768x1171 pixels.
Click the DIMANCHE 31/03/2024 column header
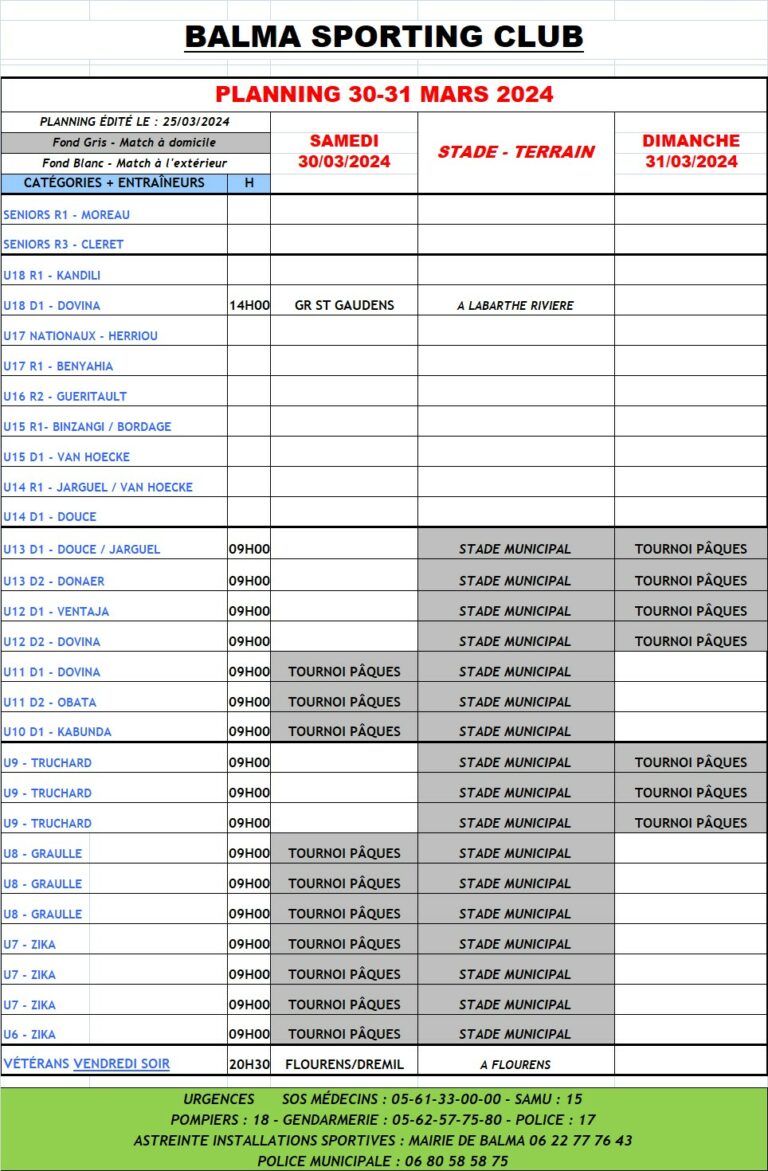pos(691,151)
